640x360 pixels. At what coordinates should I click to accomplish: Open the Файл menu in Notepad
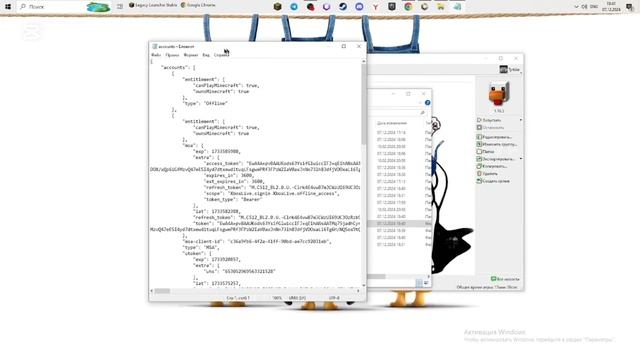coord(156,55)
